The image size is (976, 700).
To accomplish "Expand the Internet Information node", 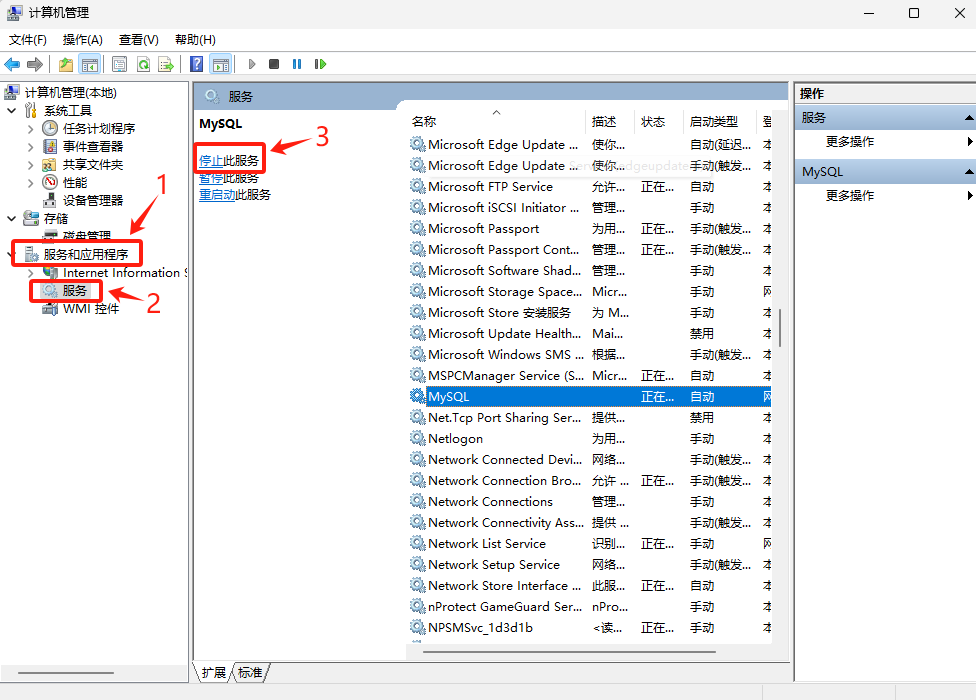I will tap(30, 273).
